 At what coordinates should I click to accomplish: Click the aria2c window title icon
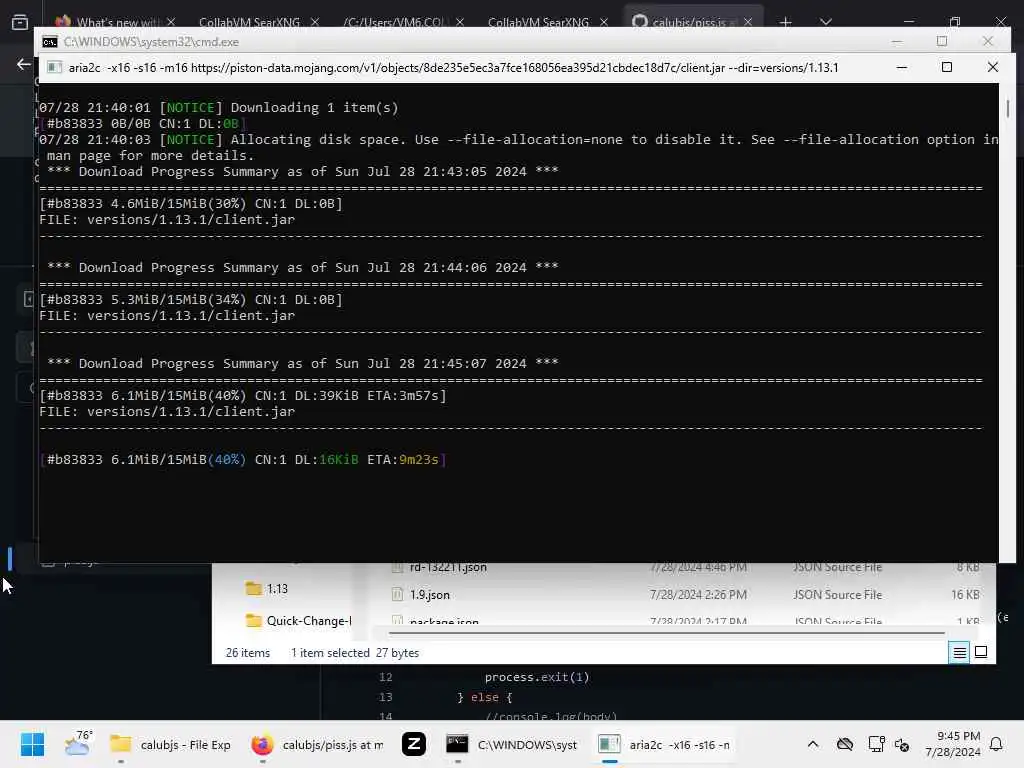coord(54,67)
